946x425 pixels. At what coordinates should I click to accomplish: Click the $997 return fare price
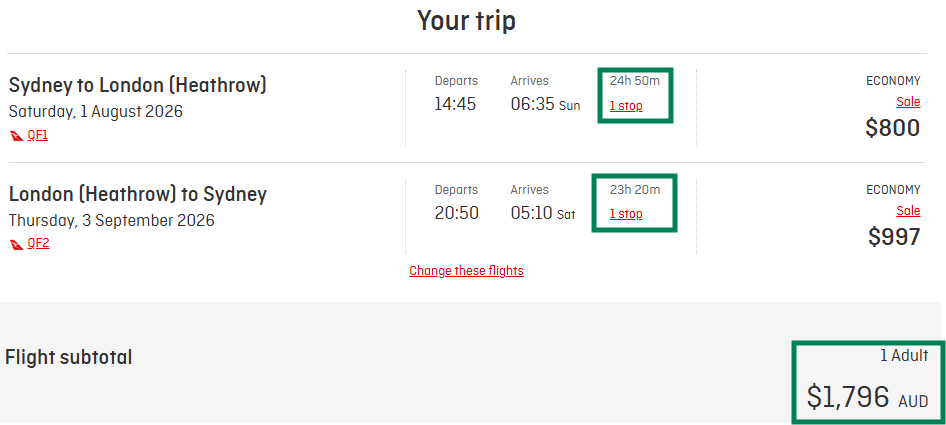[892, 236]
